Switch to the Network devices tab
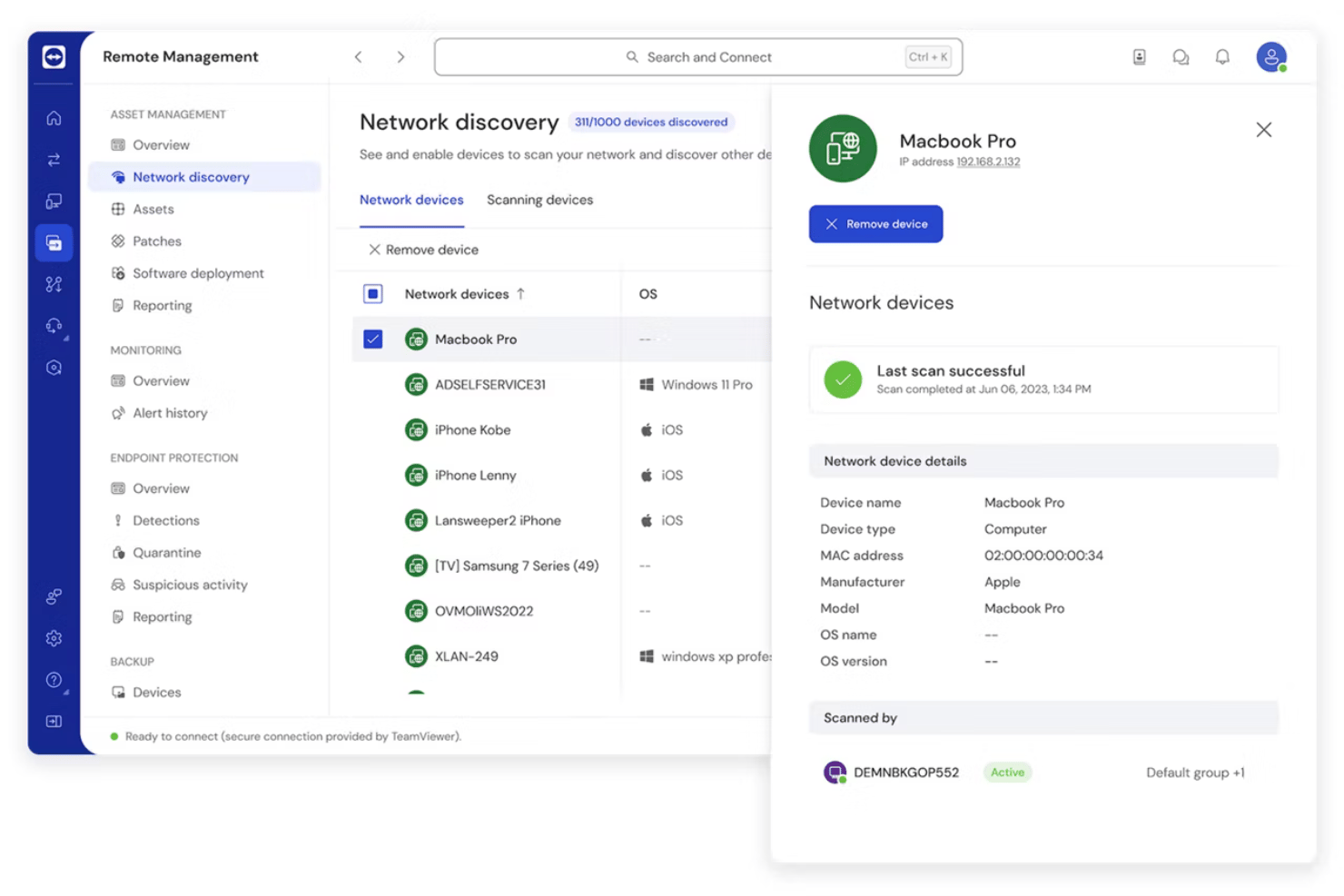Viewport: 1344px width, 896px height. tap(411, 200)
